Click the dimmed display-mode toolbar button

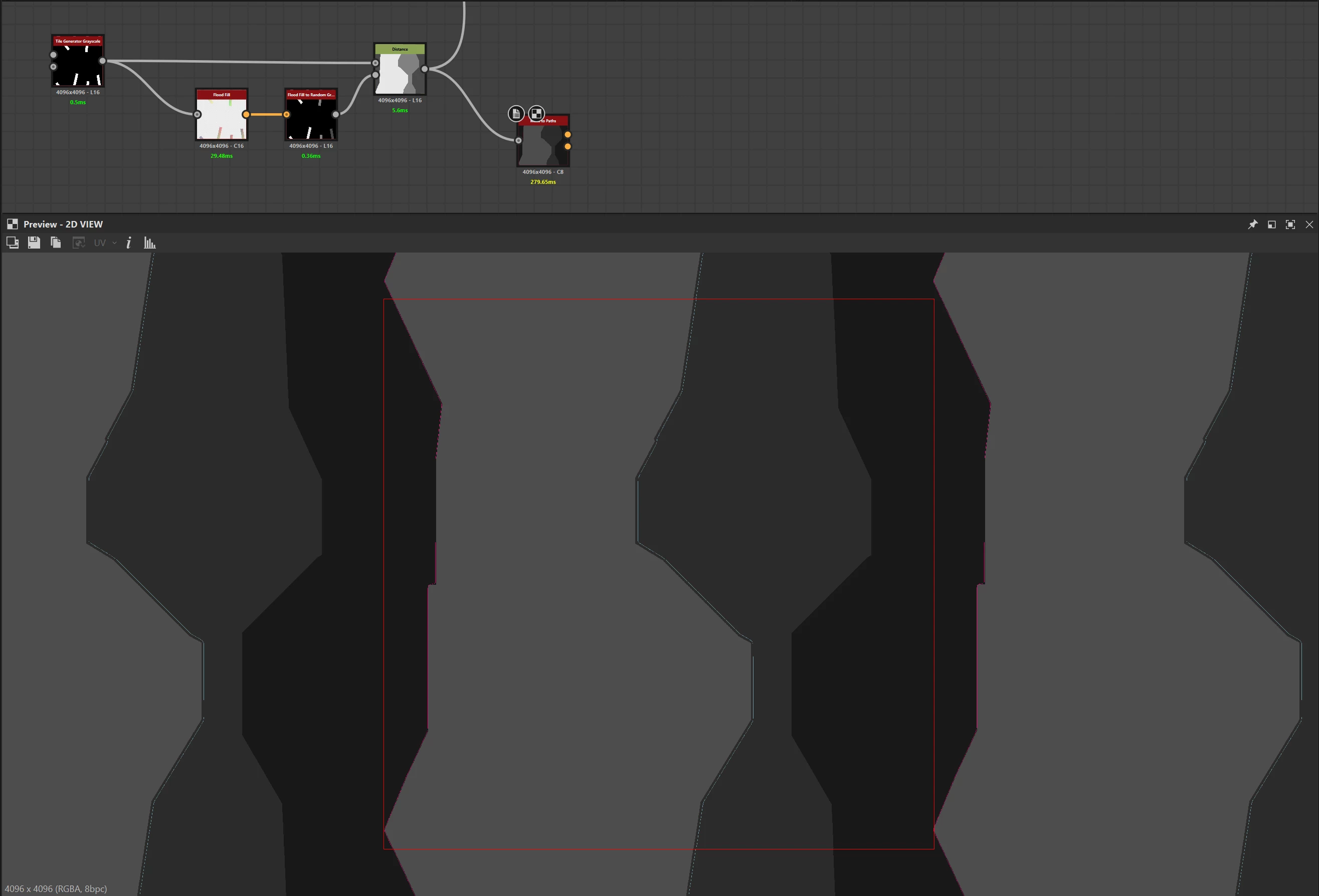tap(78, 243)
